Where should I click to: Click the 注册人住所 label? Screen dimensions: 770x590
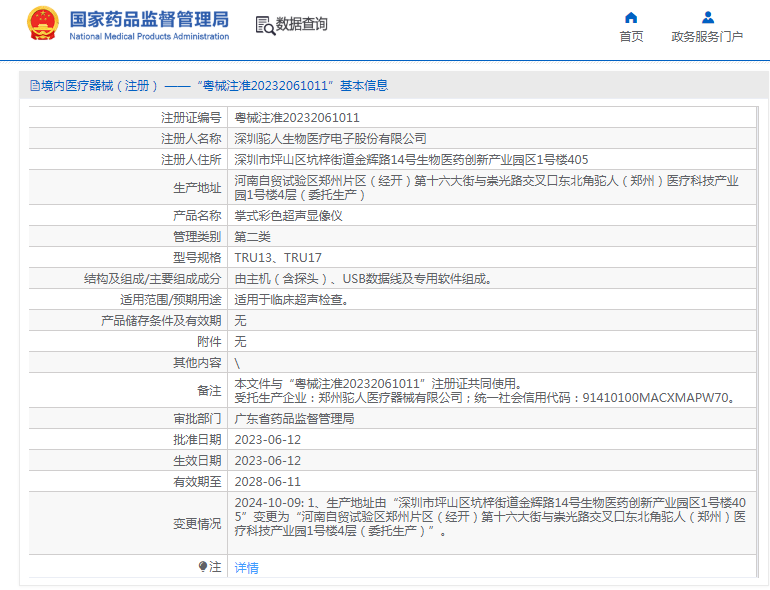(x=191, y=160)
